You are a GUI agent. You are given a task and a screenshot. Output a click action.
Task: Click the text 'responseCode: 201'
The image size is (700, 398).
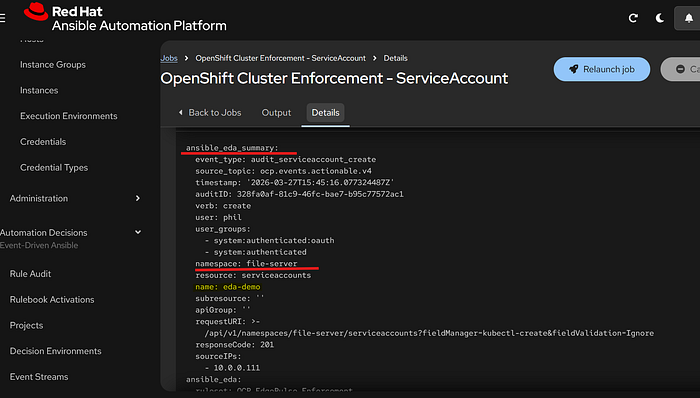(234, 344)
